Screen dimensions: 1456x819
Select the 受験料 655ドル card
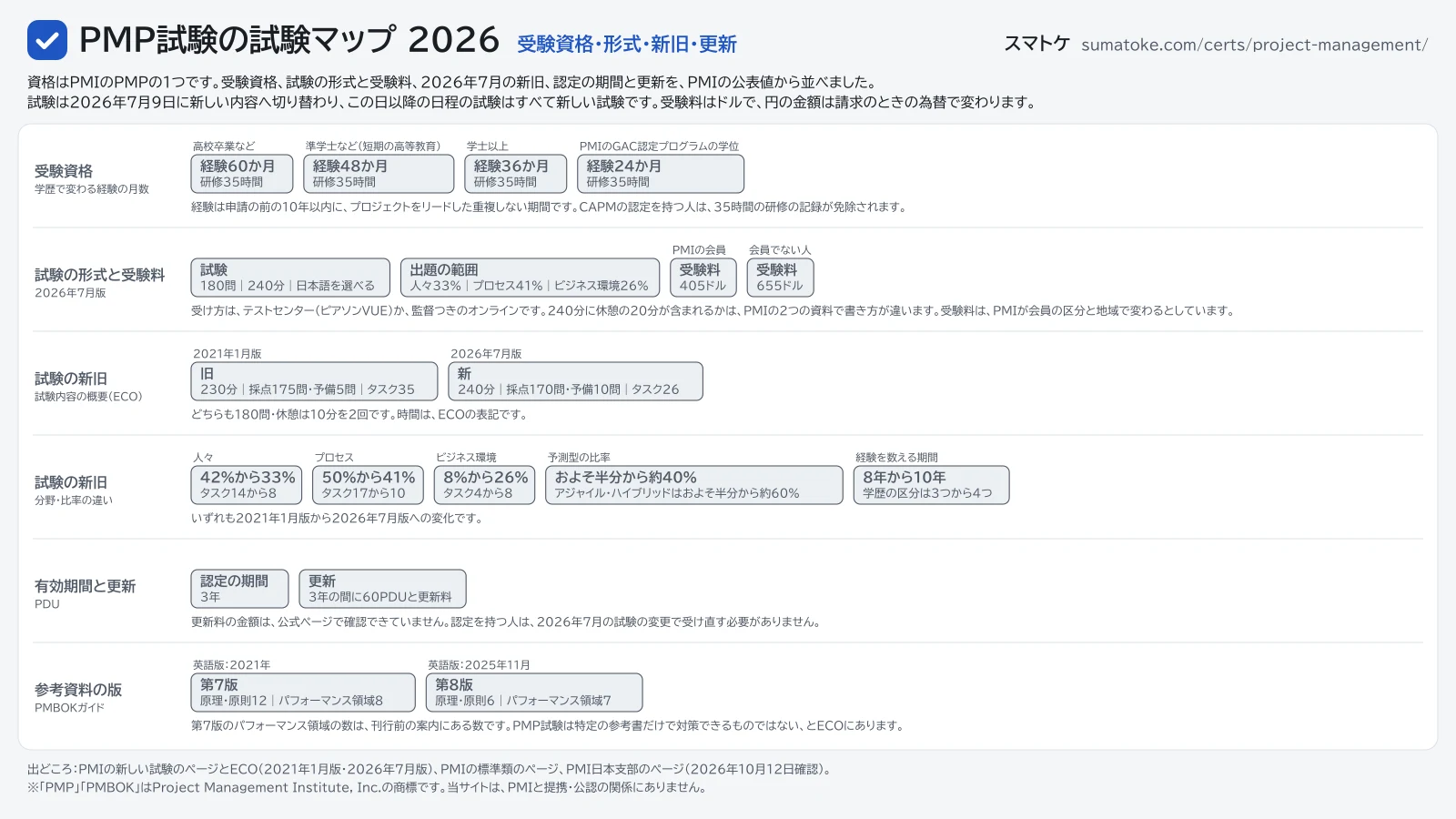tap(781, 278)
